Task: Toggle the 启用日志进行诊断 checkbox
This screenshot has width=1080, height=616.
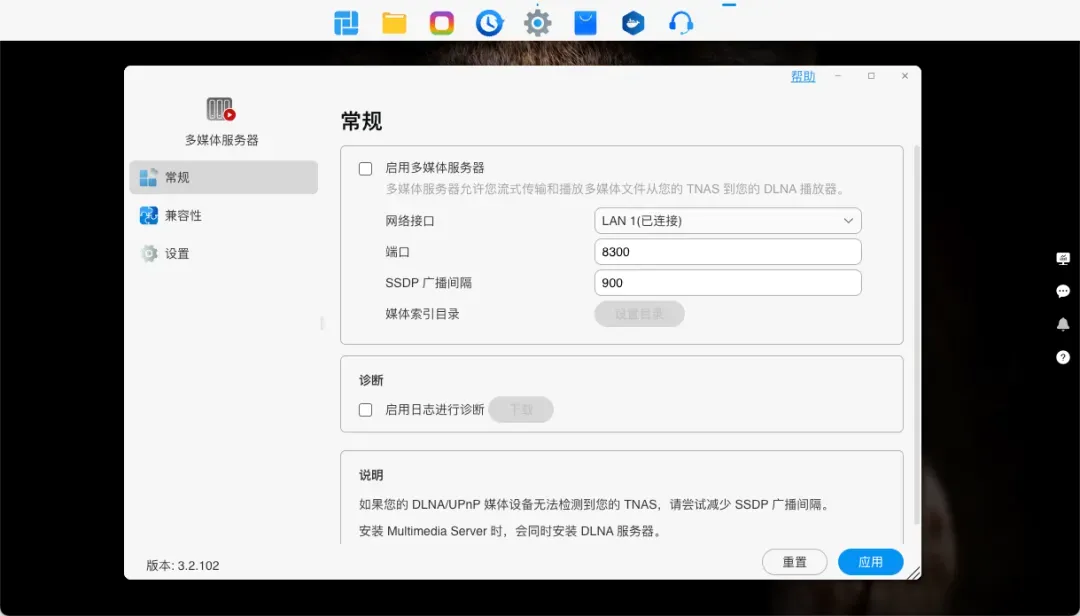Action: tap(366, 410)
